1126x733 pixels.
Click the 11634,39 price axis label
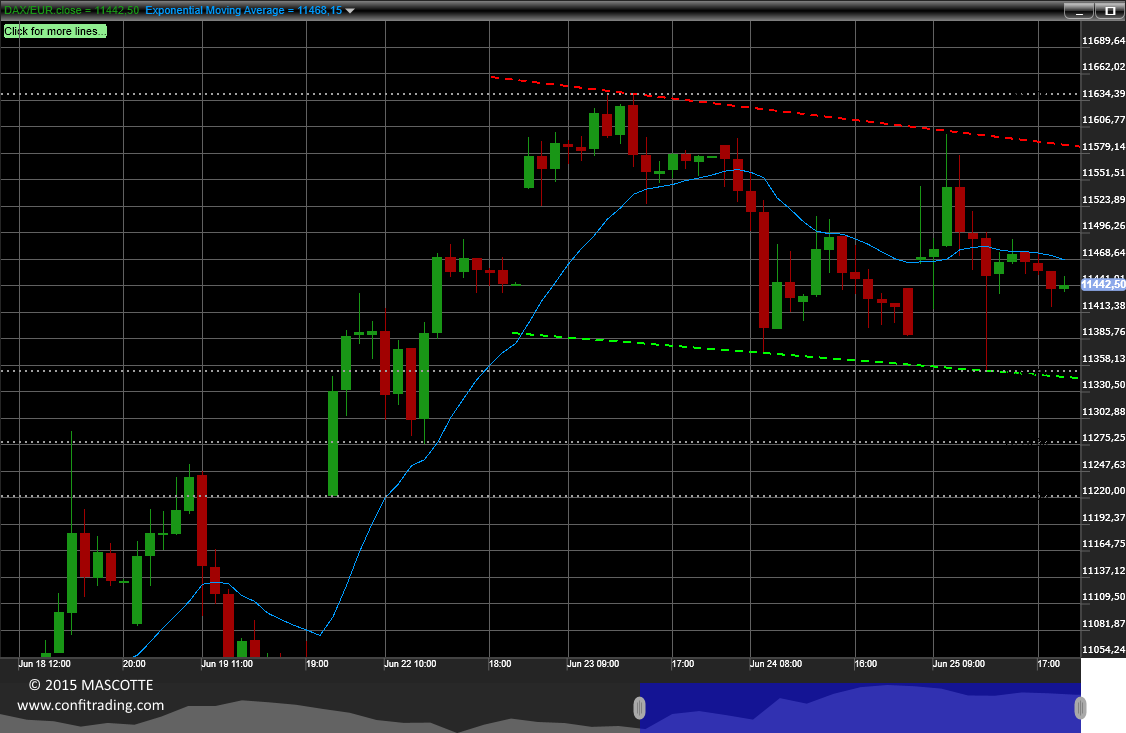coord(1103,93)
